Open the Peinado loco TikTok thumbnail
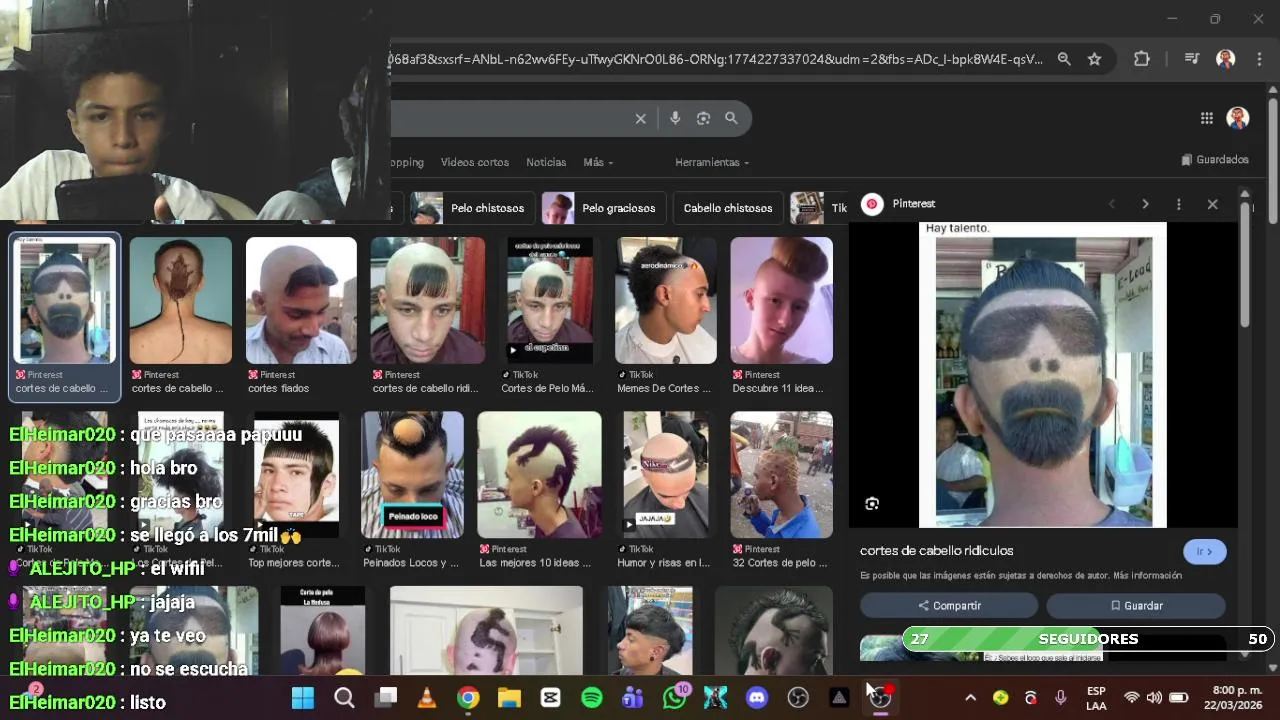This screenshot has height=720, width=1280. (412, 475)
